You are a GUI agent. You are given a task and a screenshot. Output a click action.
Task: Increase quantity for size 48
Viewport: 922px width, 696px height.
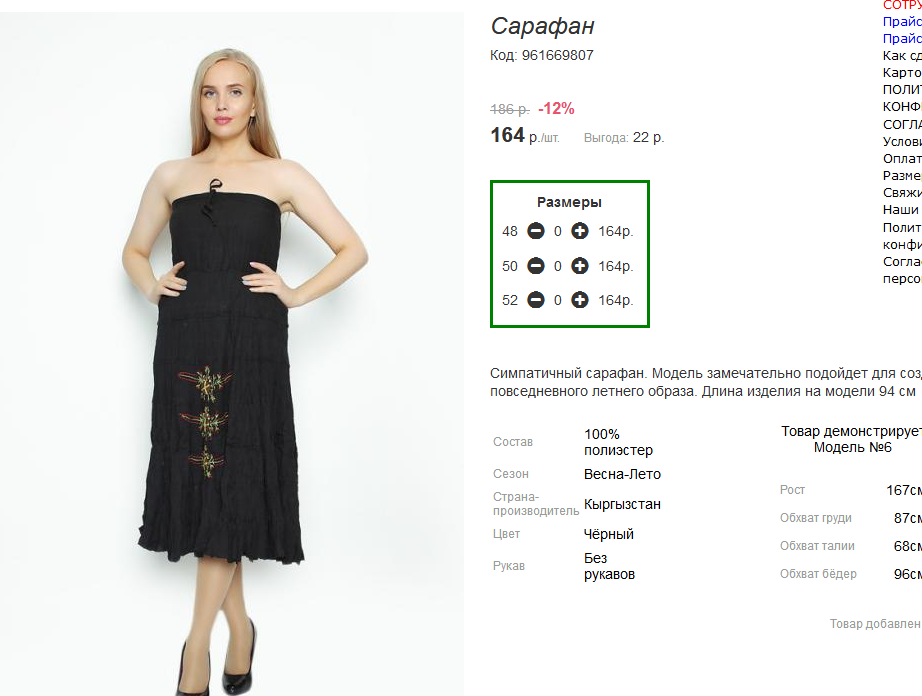click(x=580, y=231)
